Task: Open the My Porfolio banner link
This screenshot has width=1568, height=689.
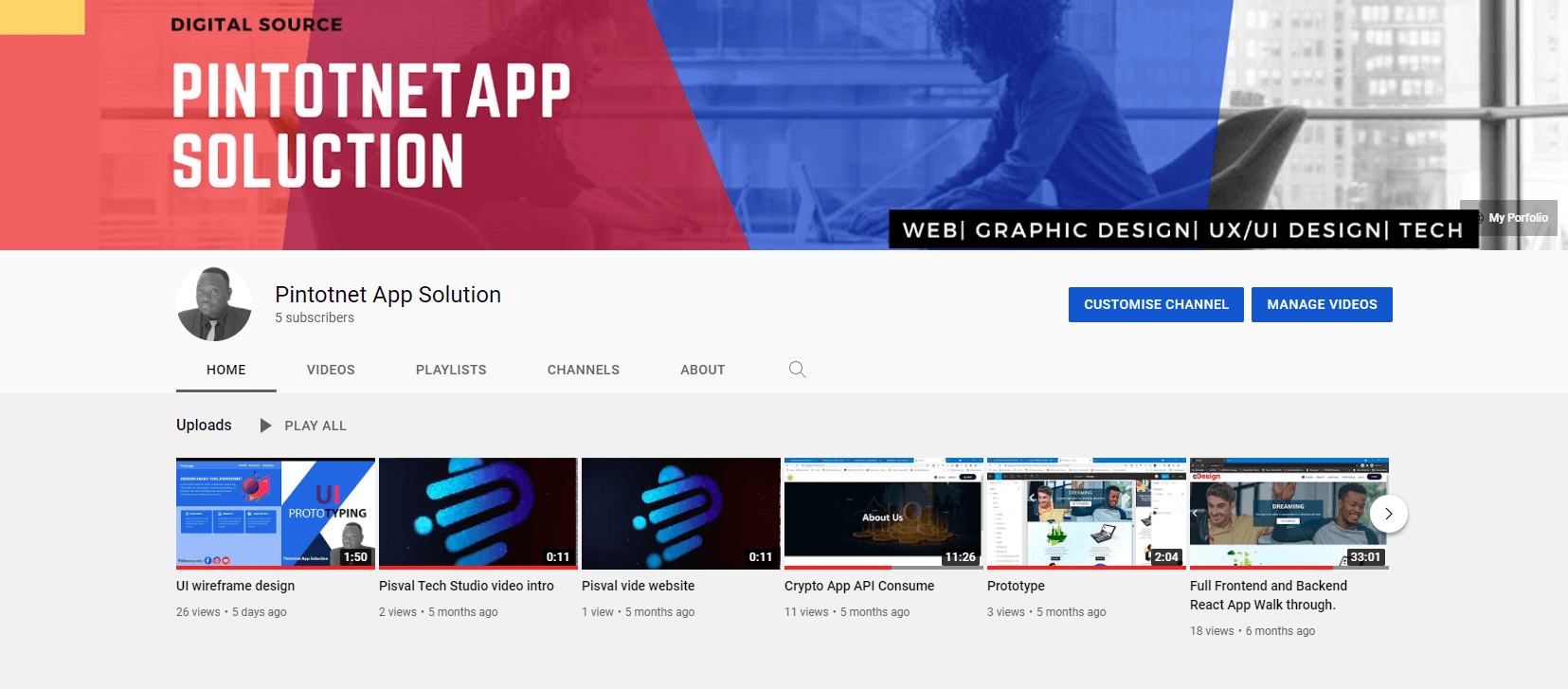Action: click(x=1510, y=218)
